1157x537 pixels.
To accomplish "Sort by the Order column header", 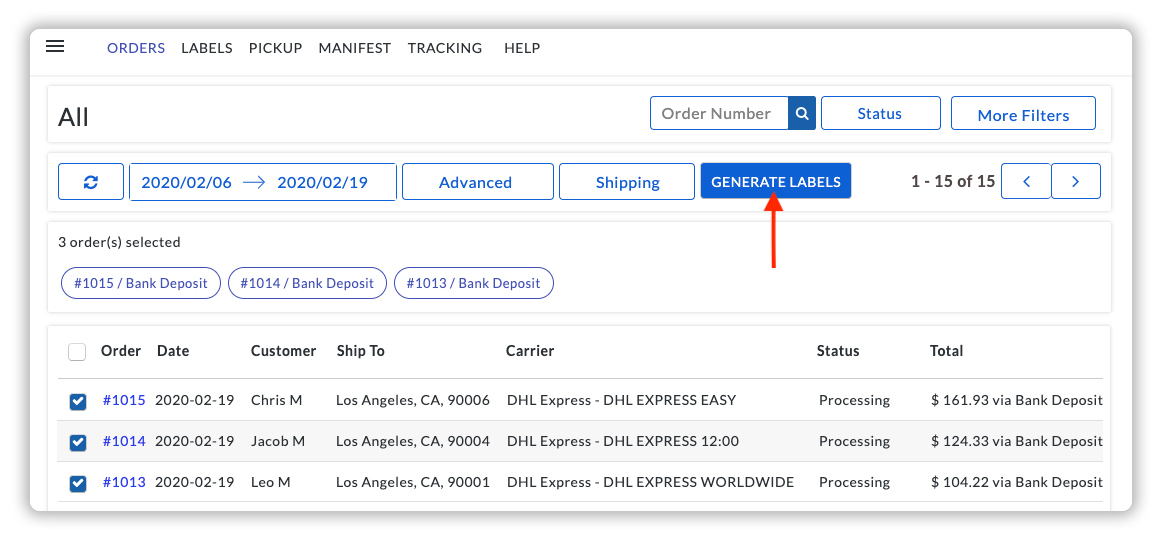I will pos(121,351).
